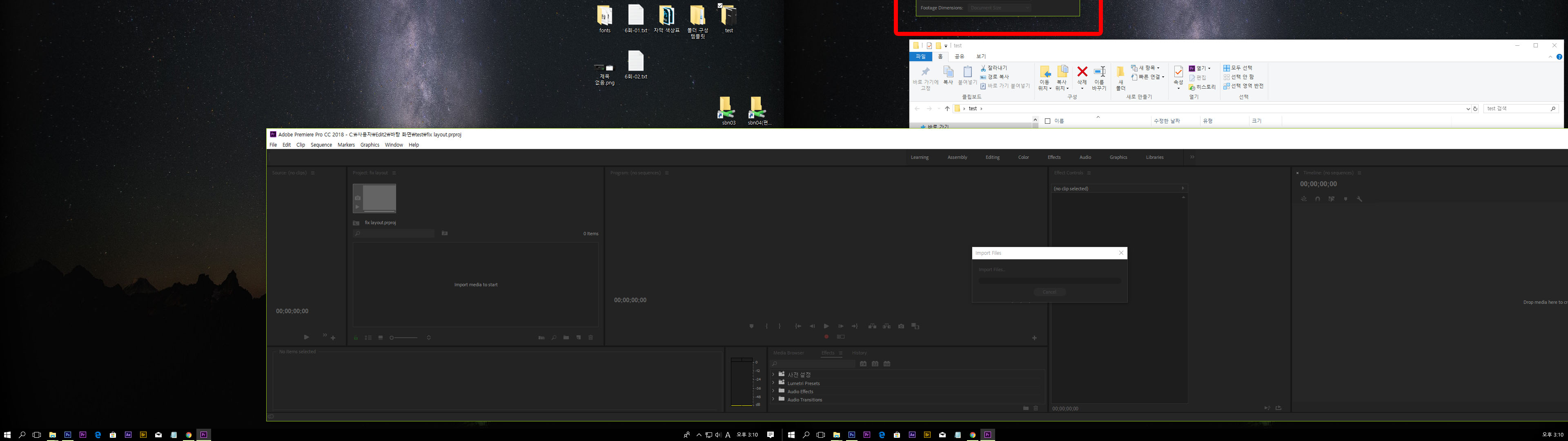Image resolution: width=1568 pixels, height=441 pixels.
Task: Adjust thumbnail zoom slider in Project panel
Action: tap(404, 337)
